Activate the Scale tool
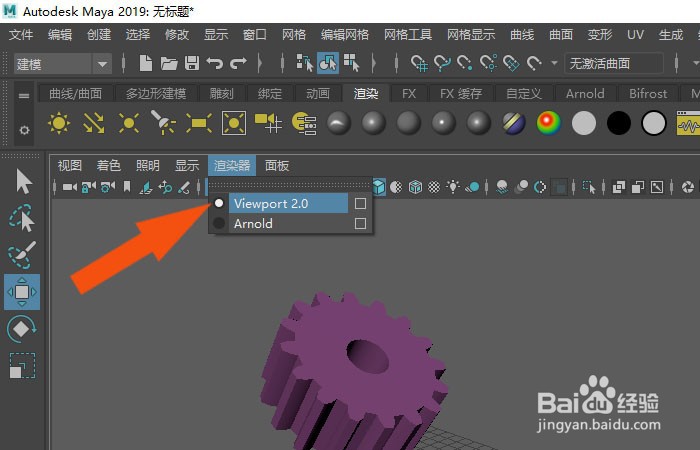The image size is (700, 450). [x=22, y=366]
